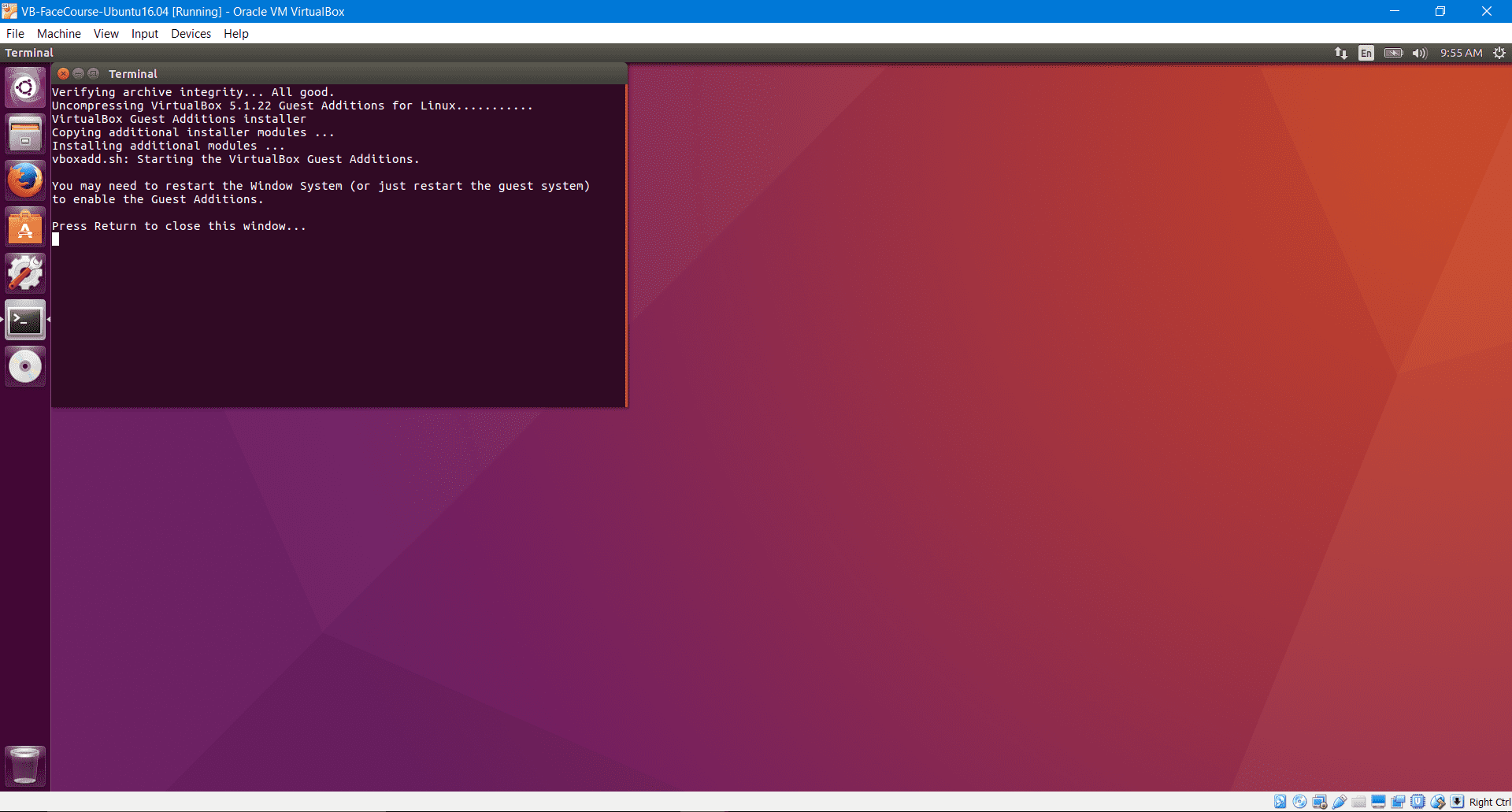Open the network connections indicator

pyautogui.click(x=1340, y=53)
